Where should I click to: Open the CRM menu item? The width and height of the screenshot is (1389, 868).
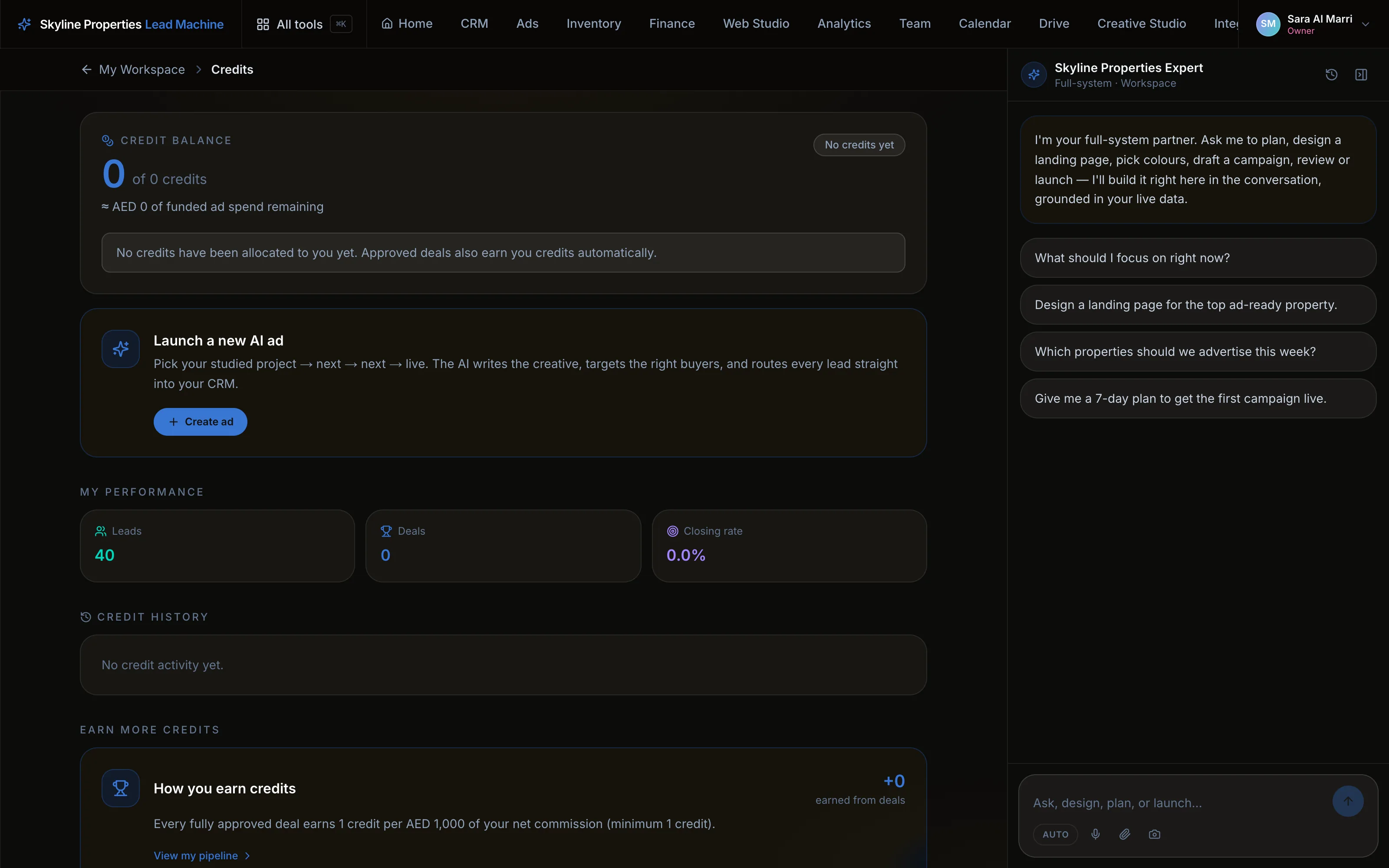click(474, 23)
